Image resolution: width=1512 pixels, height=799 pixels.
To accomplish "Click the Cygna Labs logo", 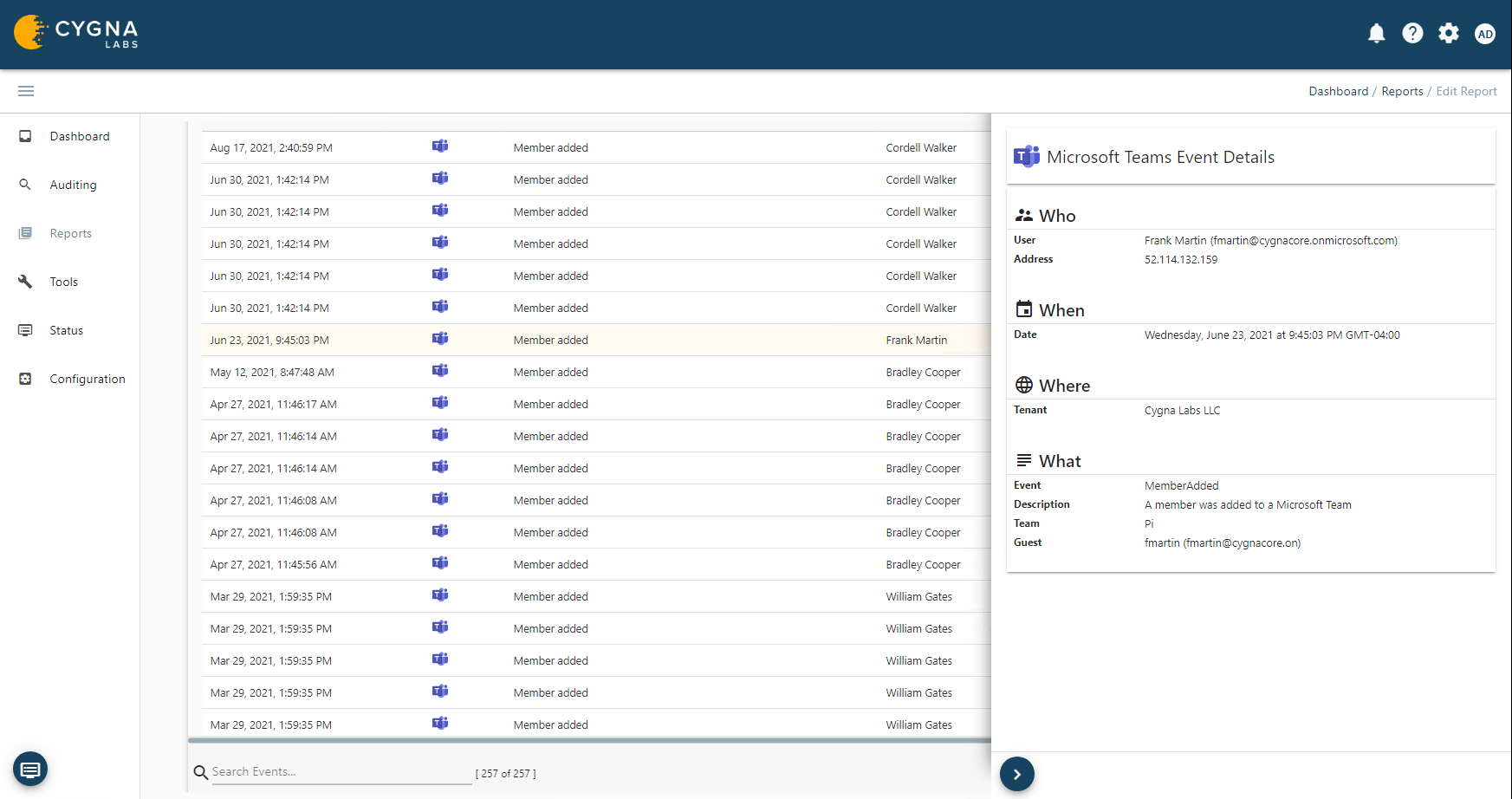I will tap(76, 33).
